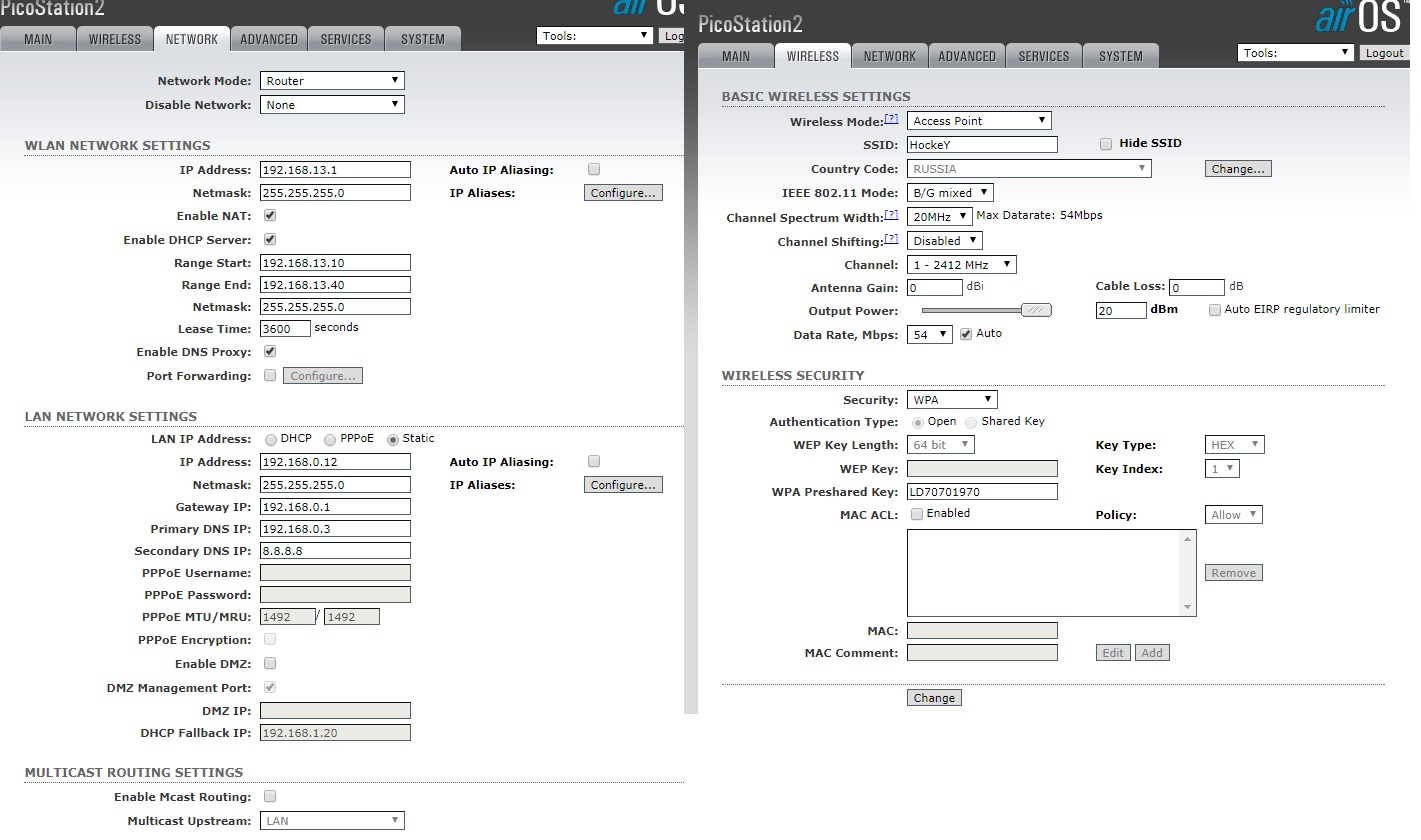The width and height of the screenshot is (1421, 840).
Task: Open the IEEE 802.11 Mode dropdown
Action: (x=950, y=193)
